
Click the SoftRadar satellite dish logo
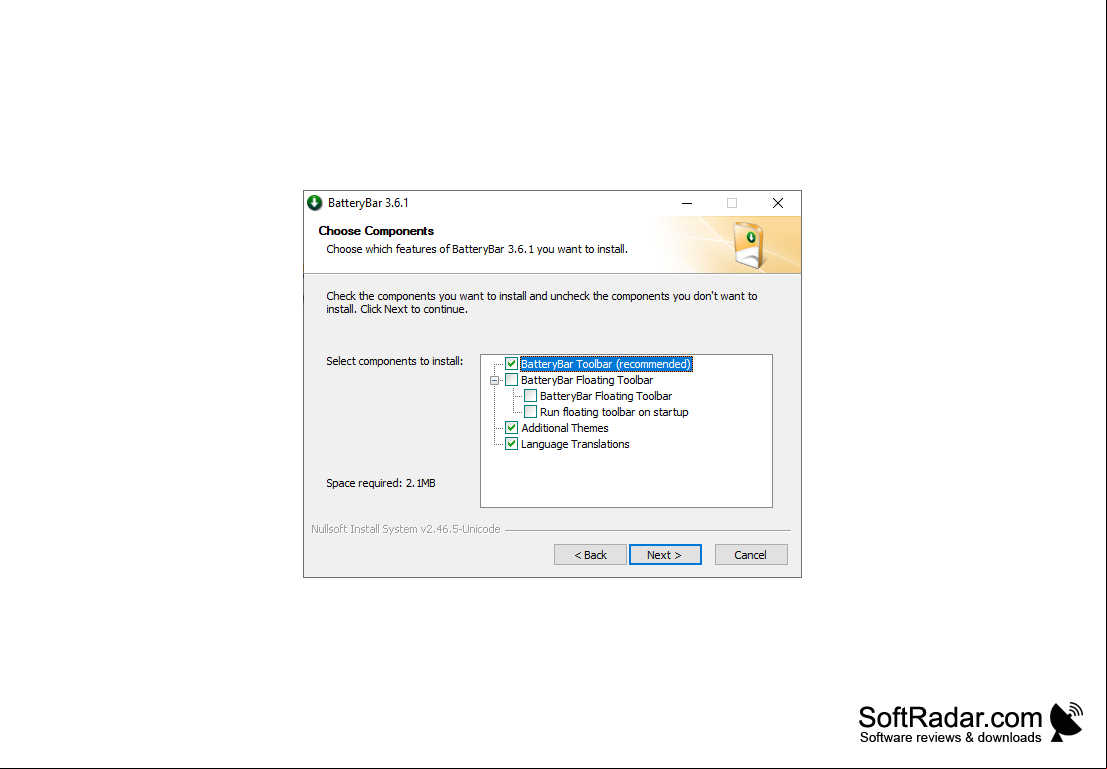1067,722
